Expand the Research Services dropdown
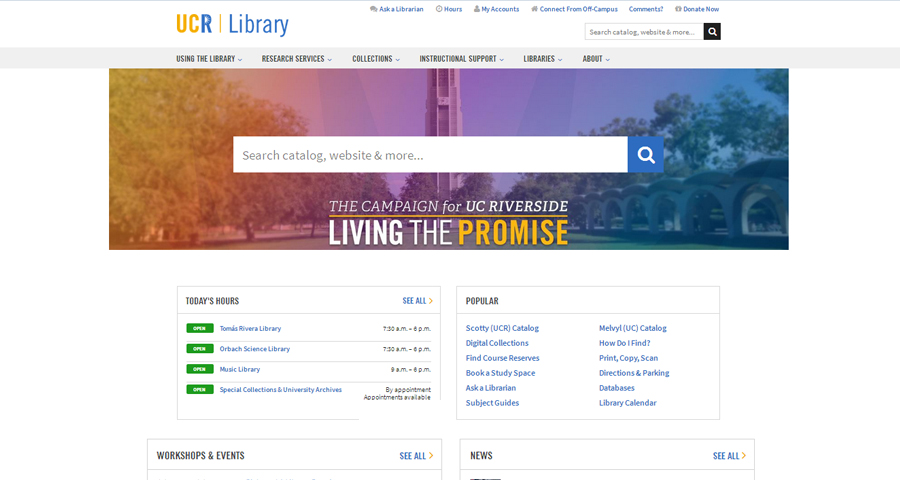Screen dimensions: 900x480 296,59
